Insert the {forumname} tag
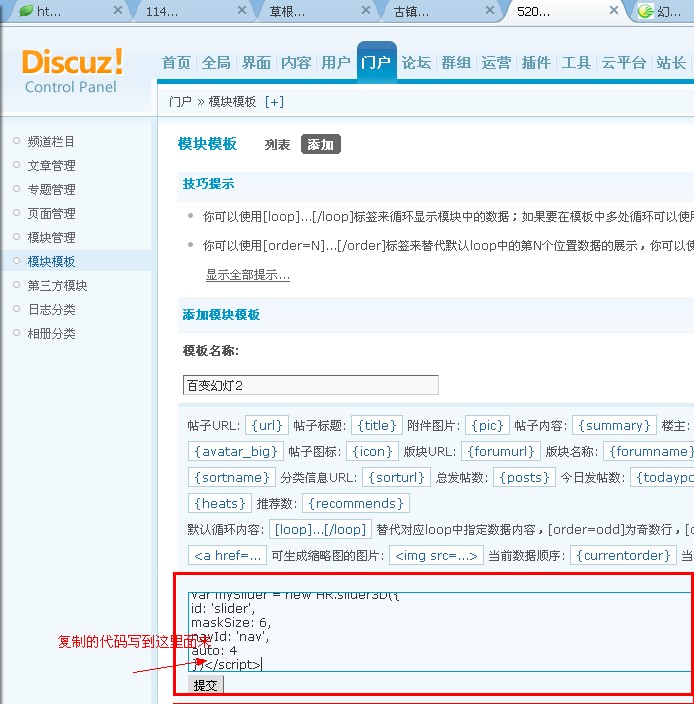 (649, 451)
